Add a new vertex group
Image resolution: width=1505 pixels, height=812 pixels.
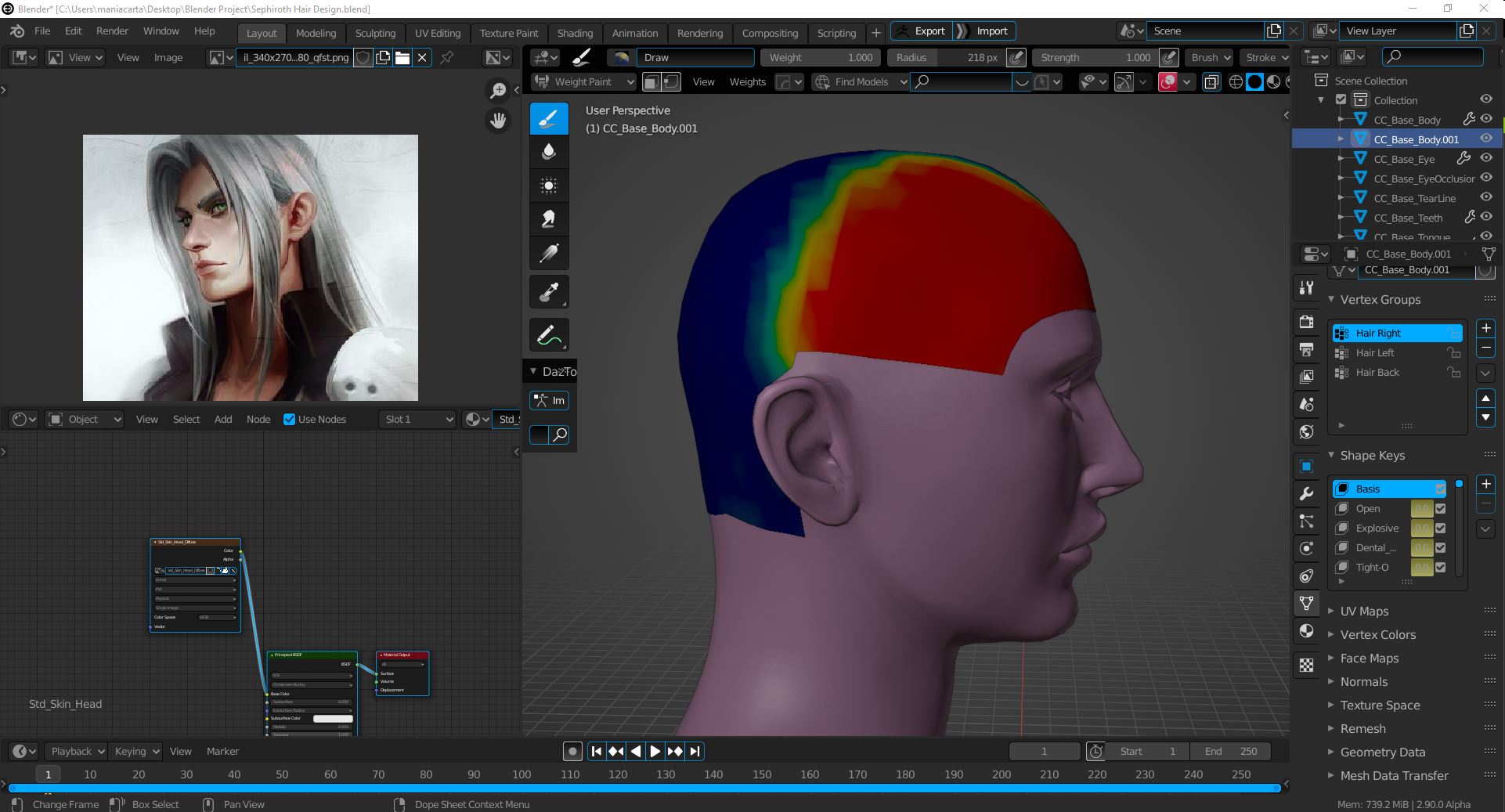[1485, 328]
